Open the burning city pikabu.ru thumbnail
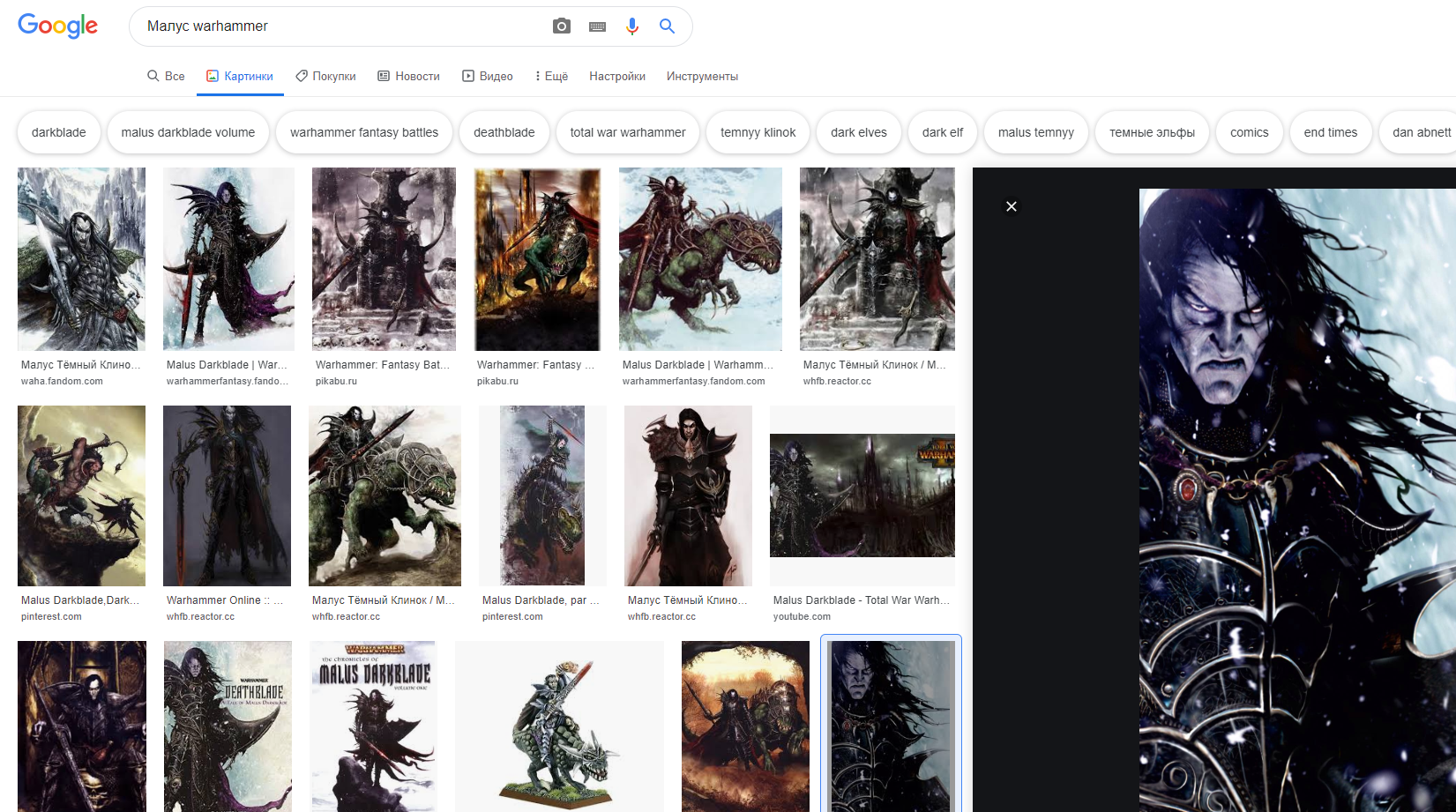Image resolution: width=1456 pixels, height=812 pixels. tap(537, 259)
